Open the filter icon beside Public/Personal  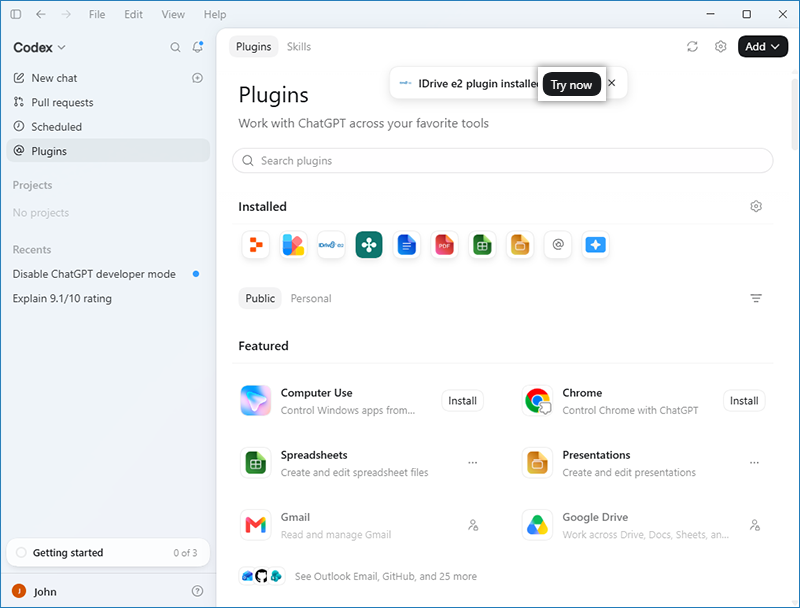[x=756, y=298]
